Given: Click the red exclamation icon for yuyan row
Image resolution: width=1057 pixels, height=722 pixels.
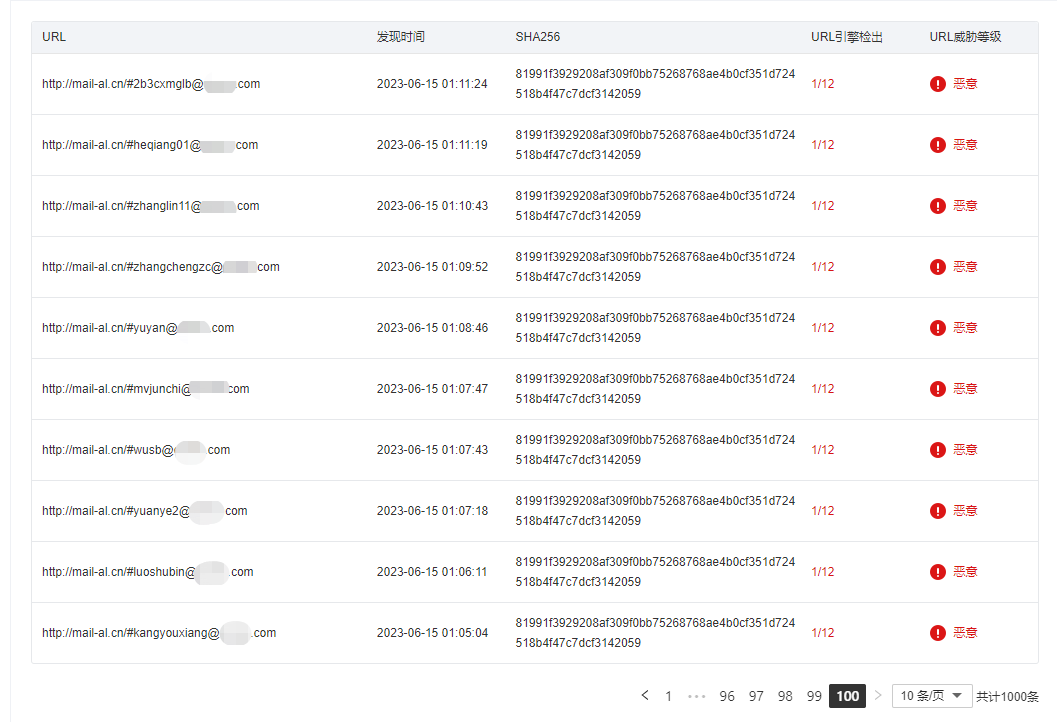Looking at the screenshot, I should point(937,328).
